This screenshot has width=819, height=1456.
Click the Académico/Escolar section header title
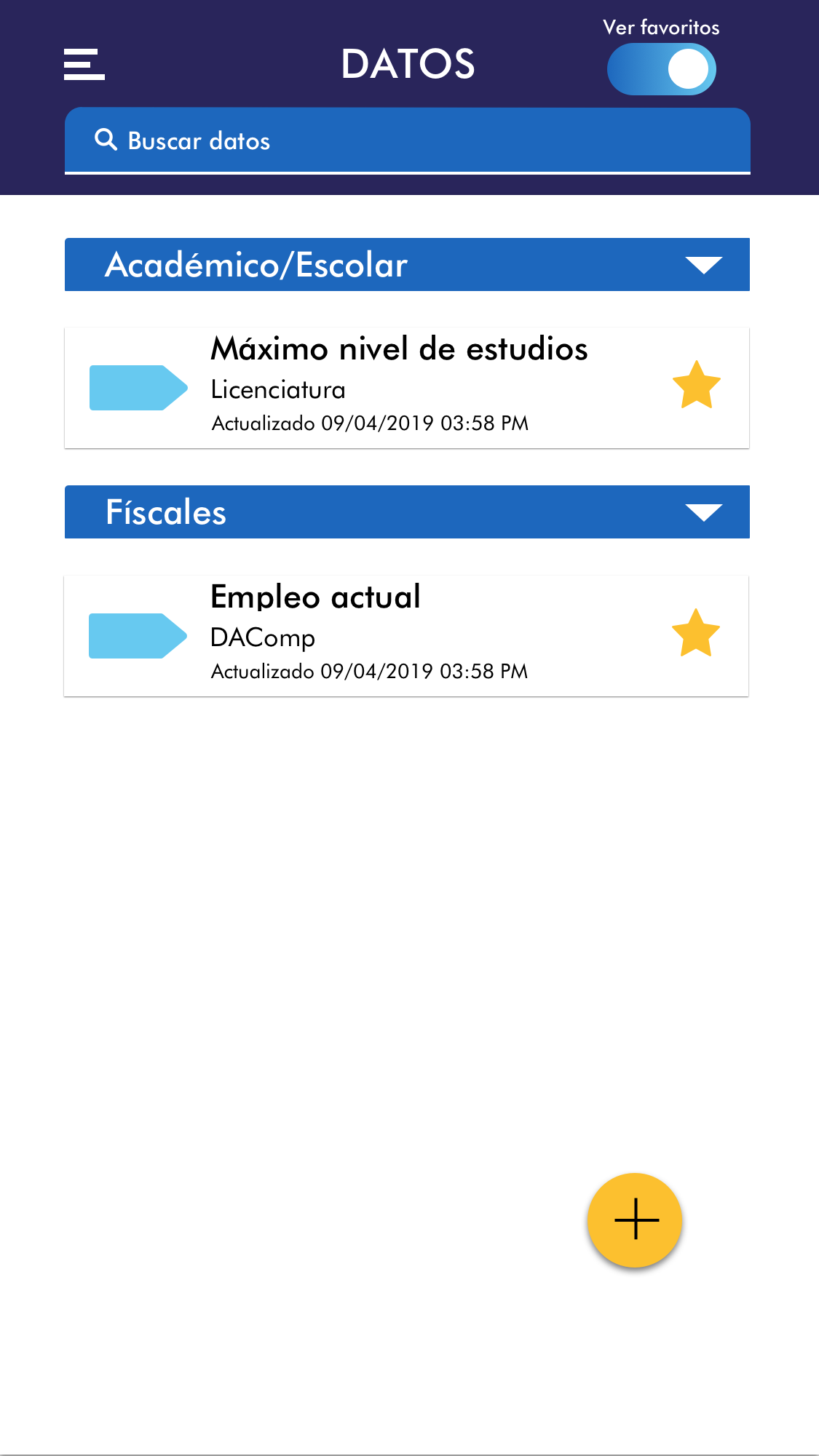coord(256,265)
